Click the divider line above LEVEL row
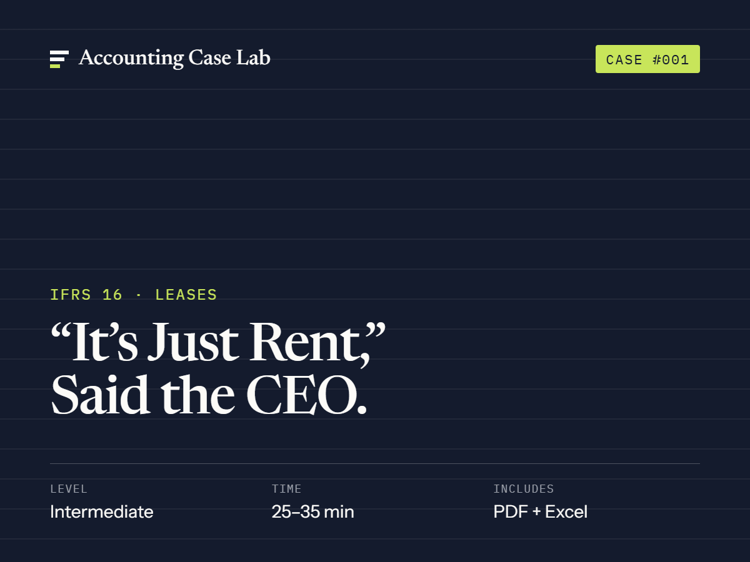Screen dimensions: 750x562 pyautogui.click(x=375, y=463)
